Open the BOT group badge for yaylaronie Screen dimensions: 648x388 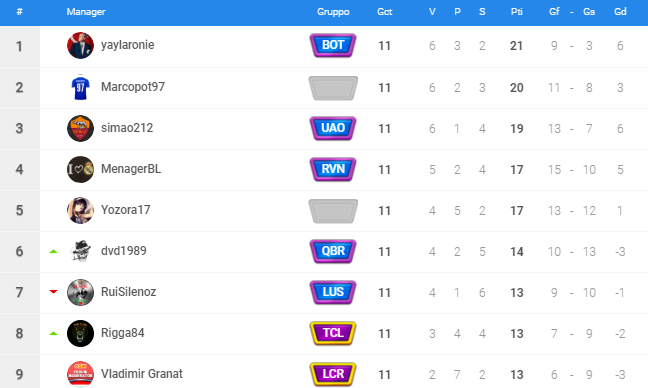[x=333, y=45]
